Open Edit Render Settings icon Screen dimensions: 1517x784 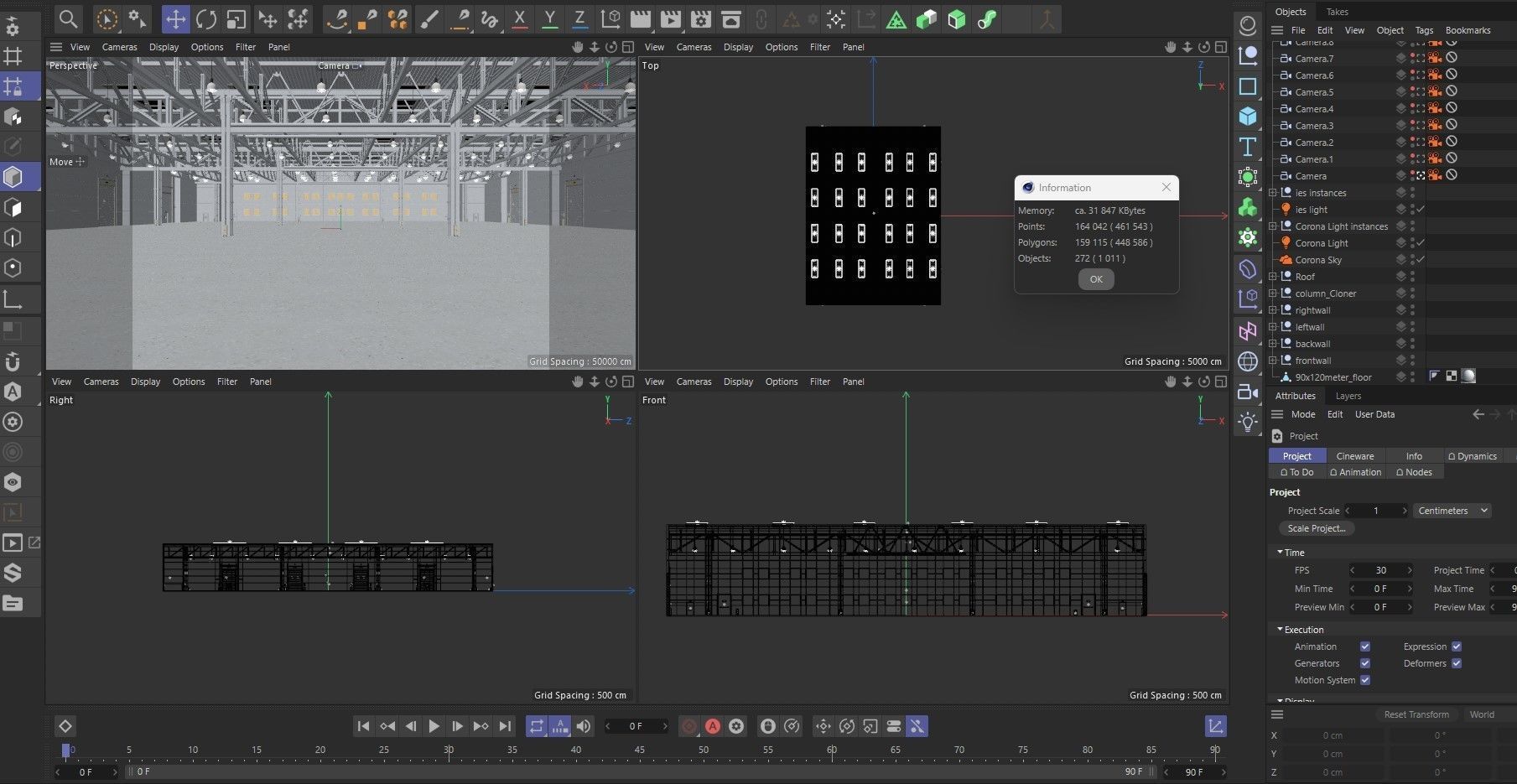(701, 18)
